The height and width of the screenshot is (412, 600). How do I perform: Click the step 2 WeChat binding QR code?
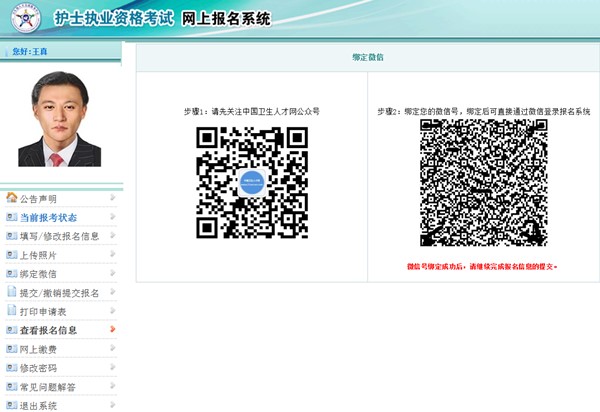[x=484, y=182]
